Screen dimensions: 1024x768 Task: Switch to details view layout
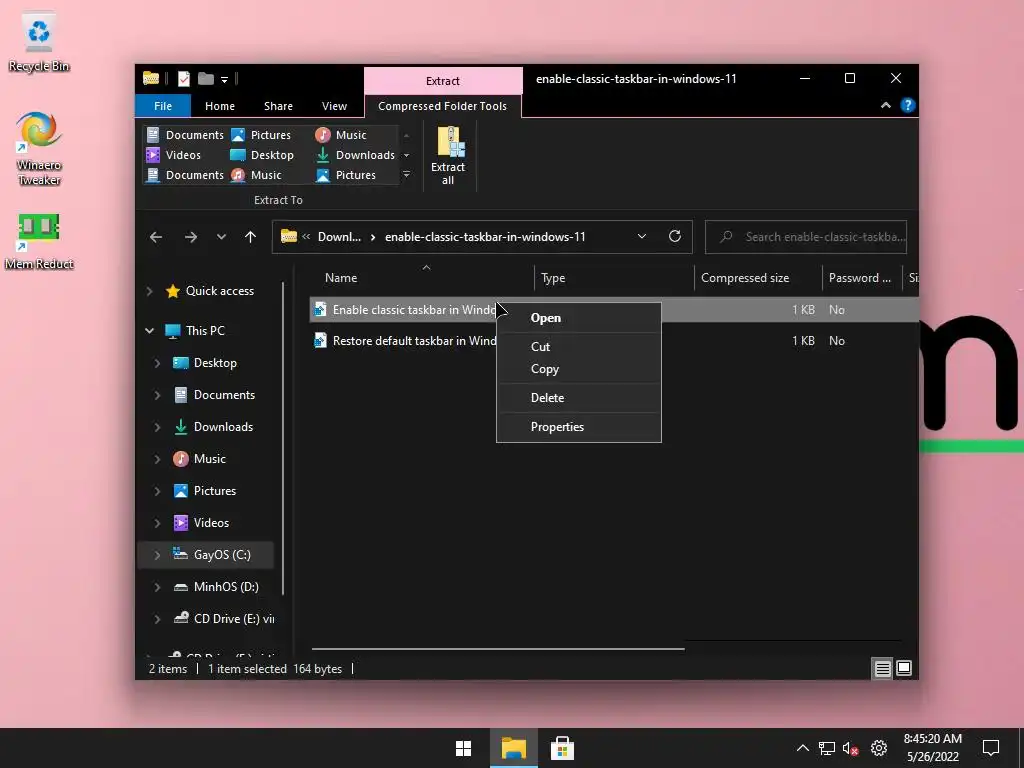tap(882, 668)
